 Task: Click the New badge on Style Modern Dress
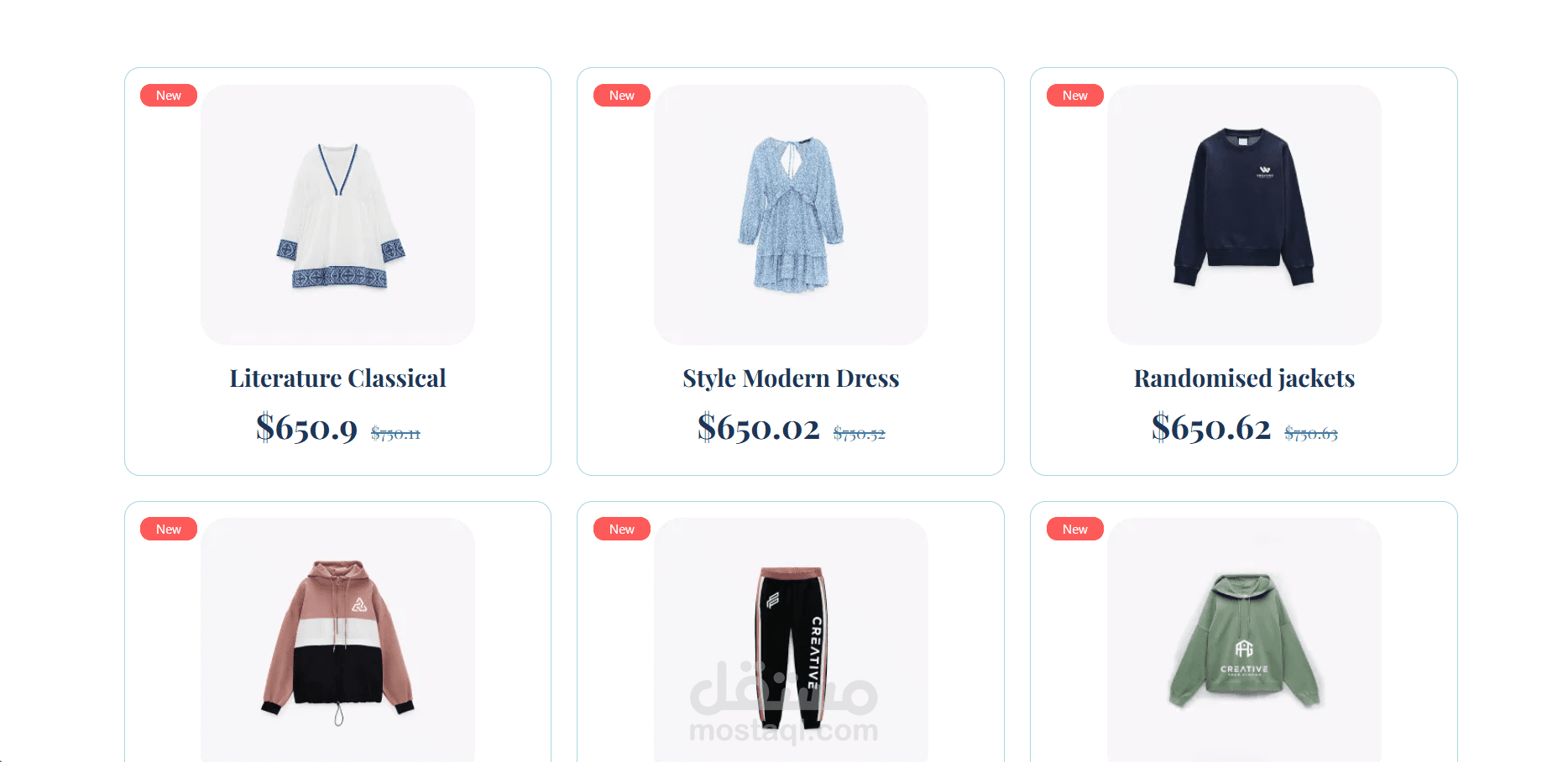622,96
